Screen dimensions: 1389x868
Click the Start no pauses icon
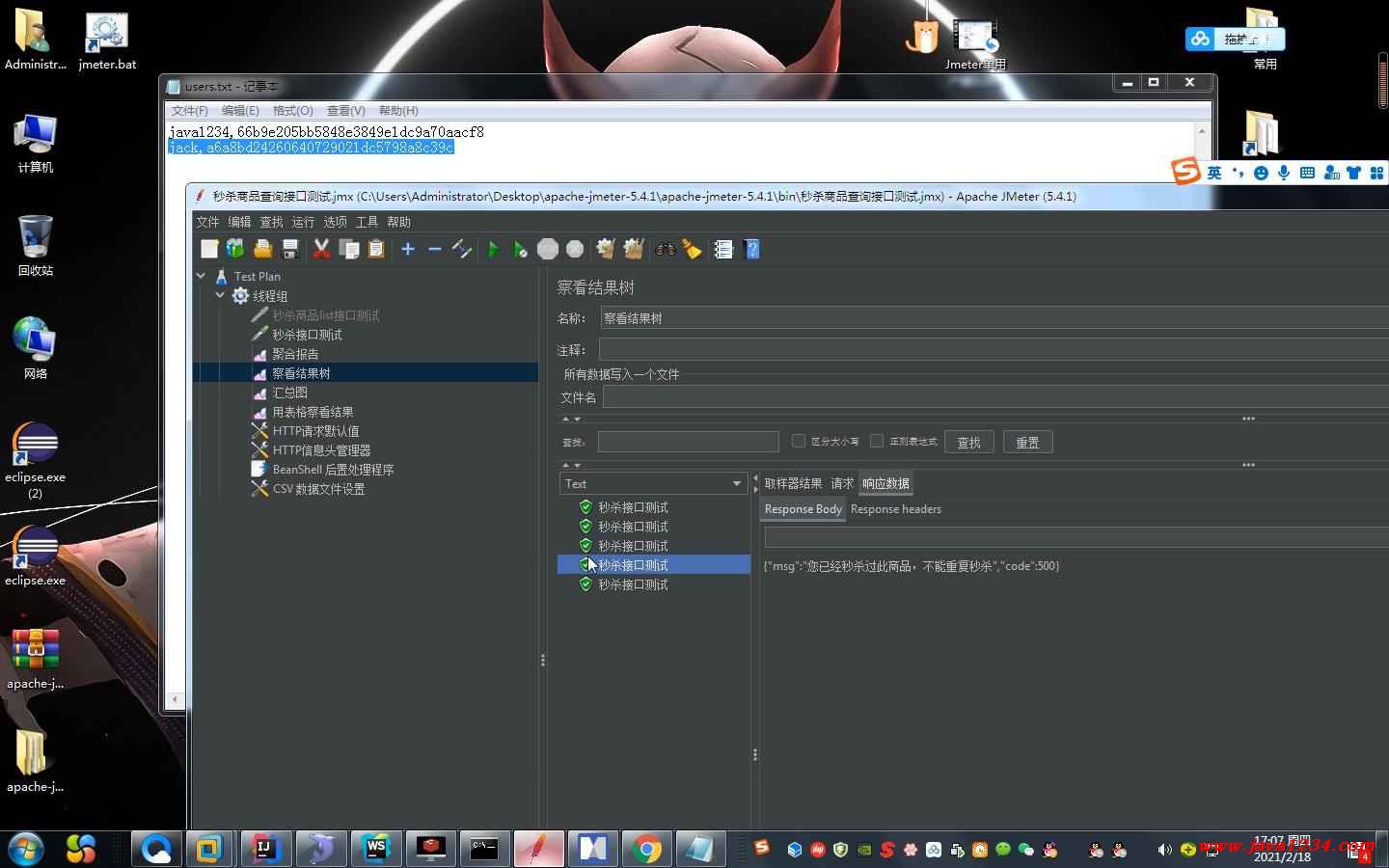(520, 249)
